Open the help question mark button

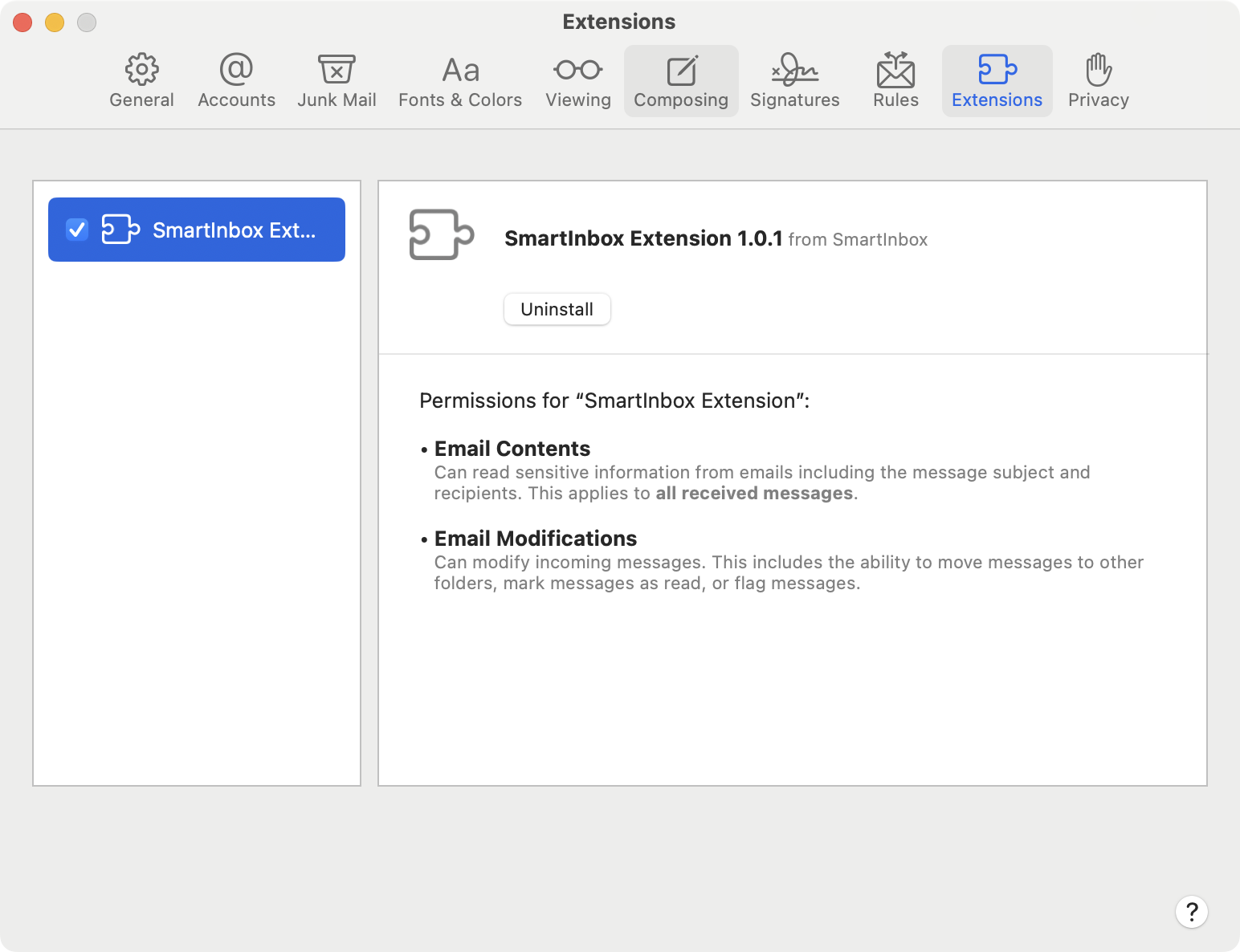pos(1192,912)
